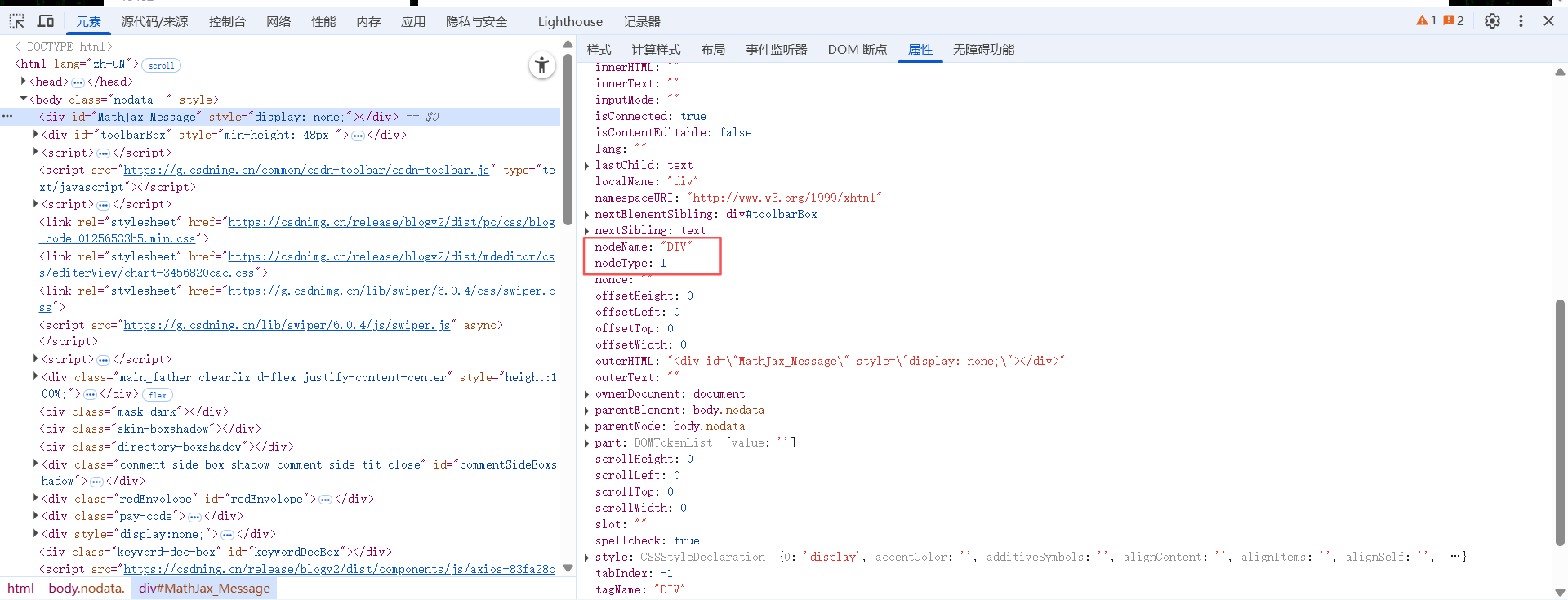
Task: Open the DevTools more options menu
Action: 1521,21
